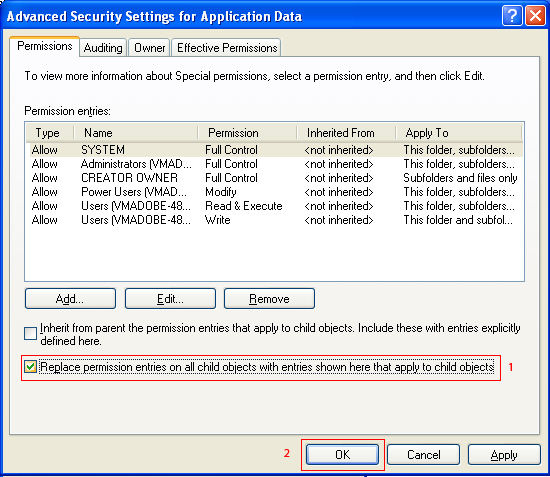Viewport: 550px width, 477px height.
Task: Click the Remove button
Action: click(269, 299)
